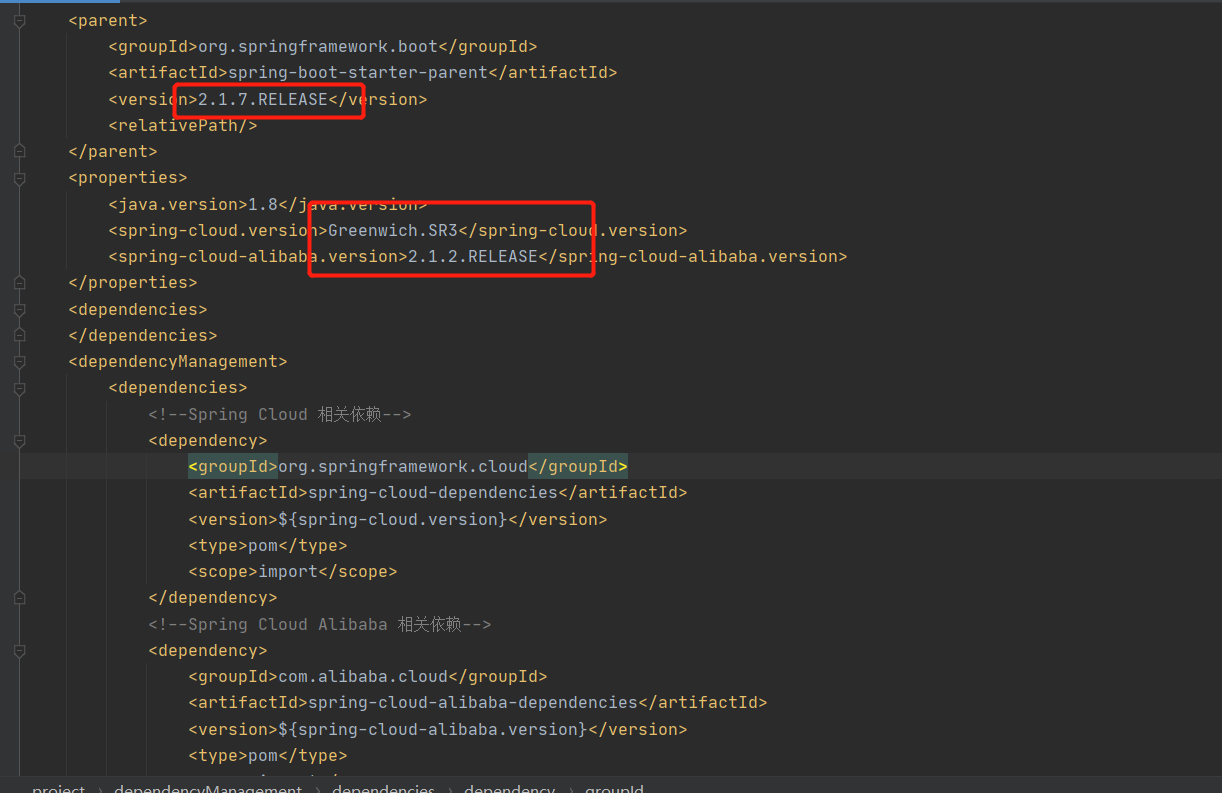Click the <relativePath/> tag
Image resolution: width=1222 pixels, height=793 pixels.
[183, 125]
